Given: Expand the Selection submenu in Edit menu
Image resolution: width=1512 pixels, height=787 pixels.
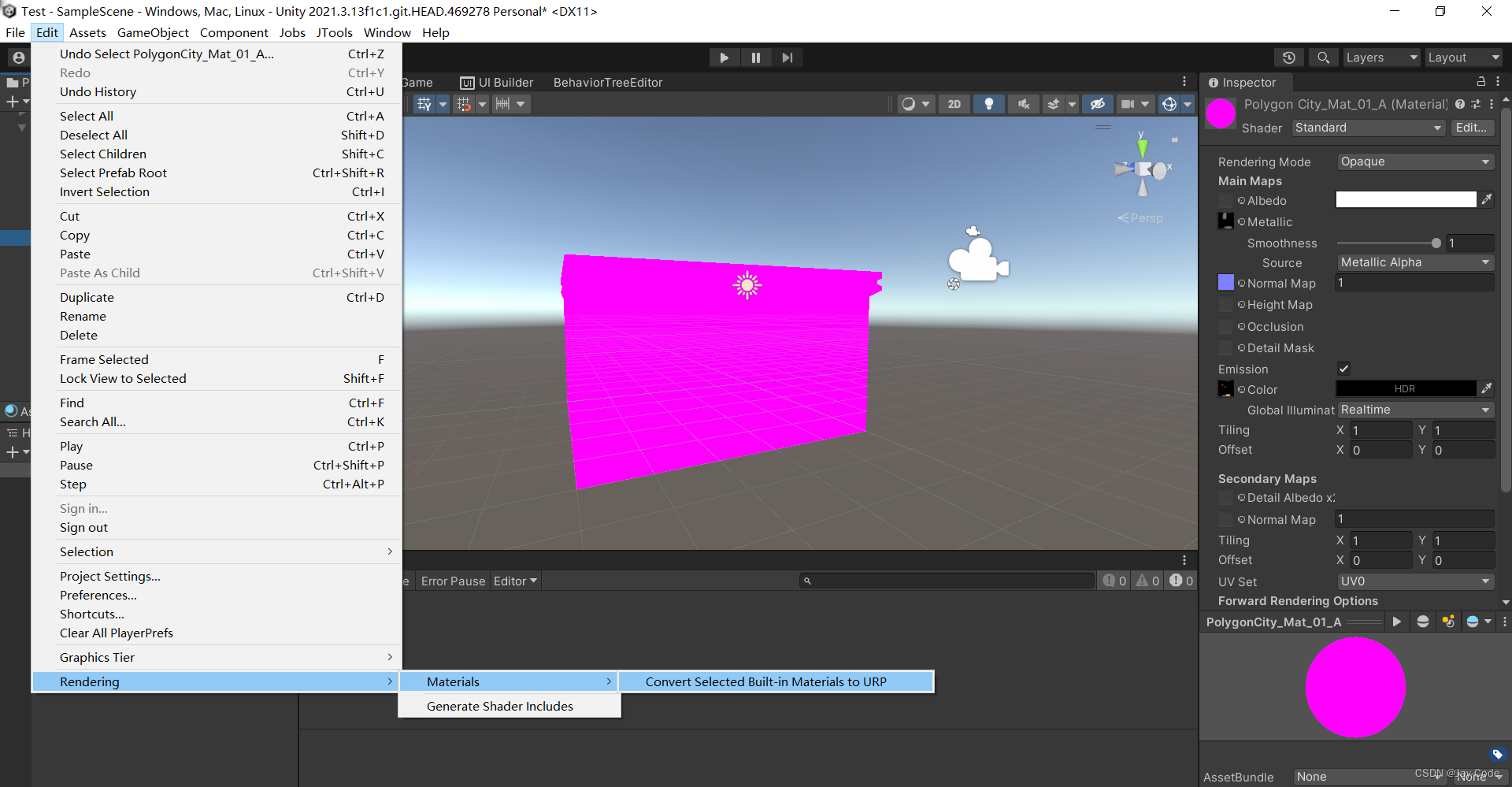Looking at the screenshot, I should click(x=217, y=551).
